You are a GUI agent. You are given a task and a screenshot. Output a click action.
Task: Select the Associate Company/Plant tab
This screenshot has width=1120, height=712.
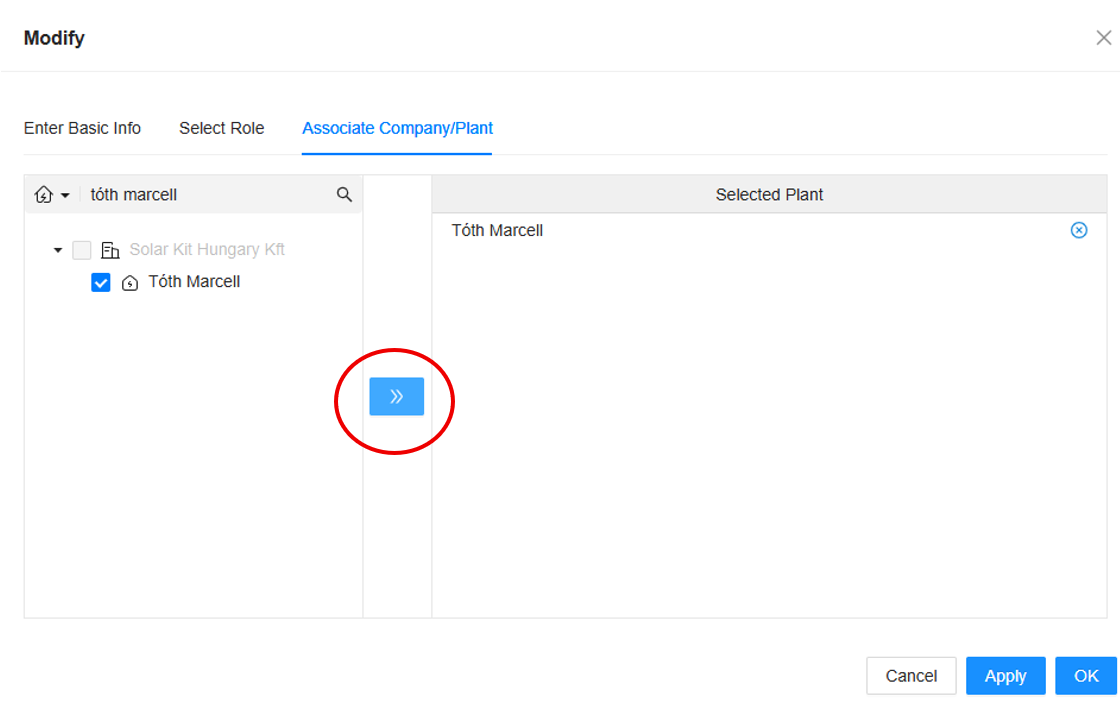pos(397,128)
